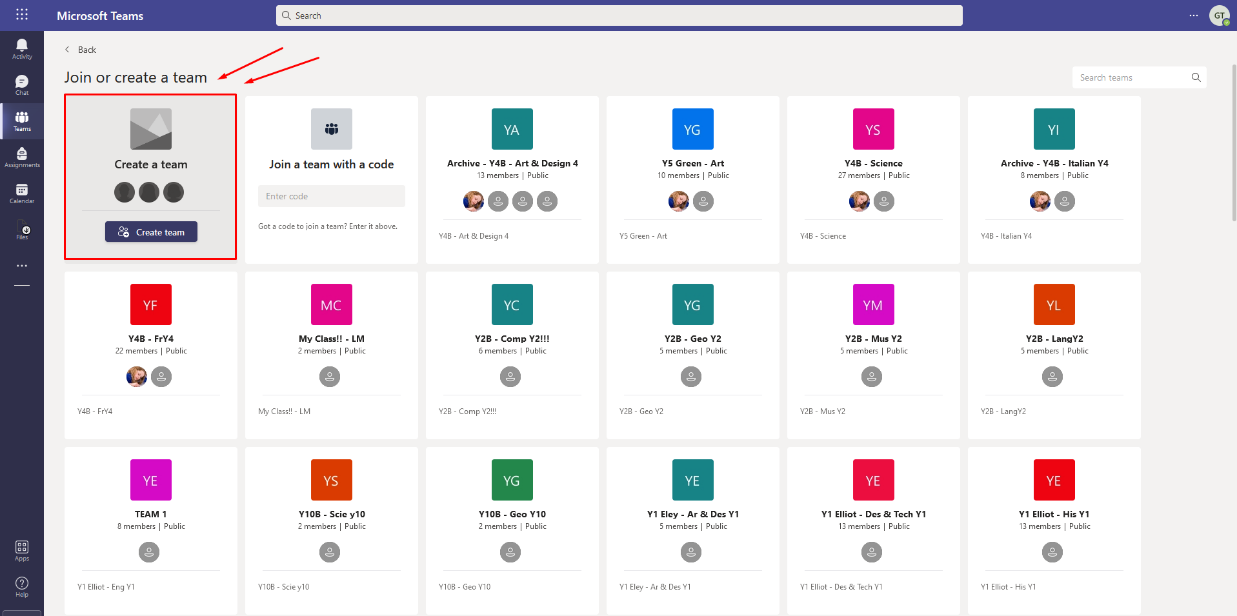The width and height of the screenshot is (1237, 616).
Task: Click the Search teams box
Action: [1139, 77]
